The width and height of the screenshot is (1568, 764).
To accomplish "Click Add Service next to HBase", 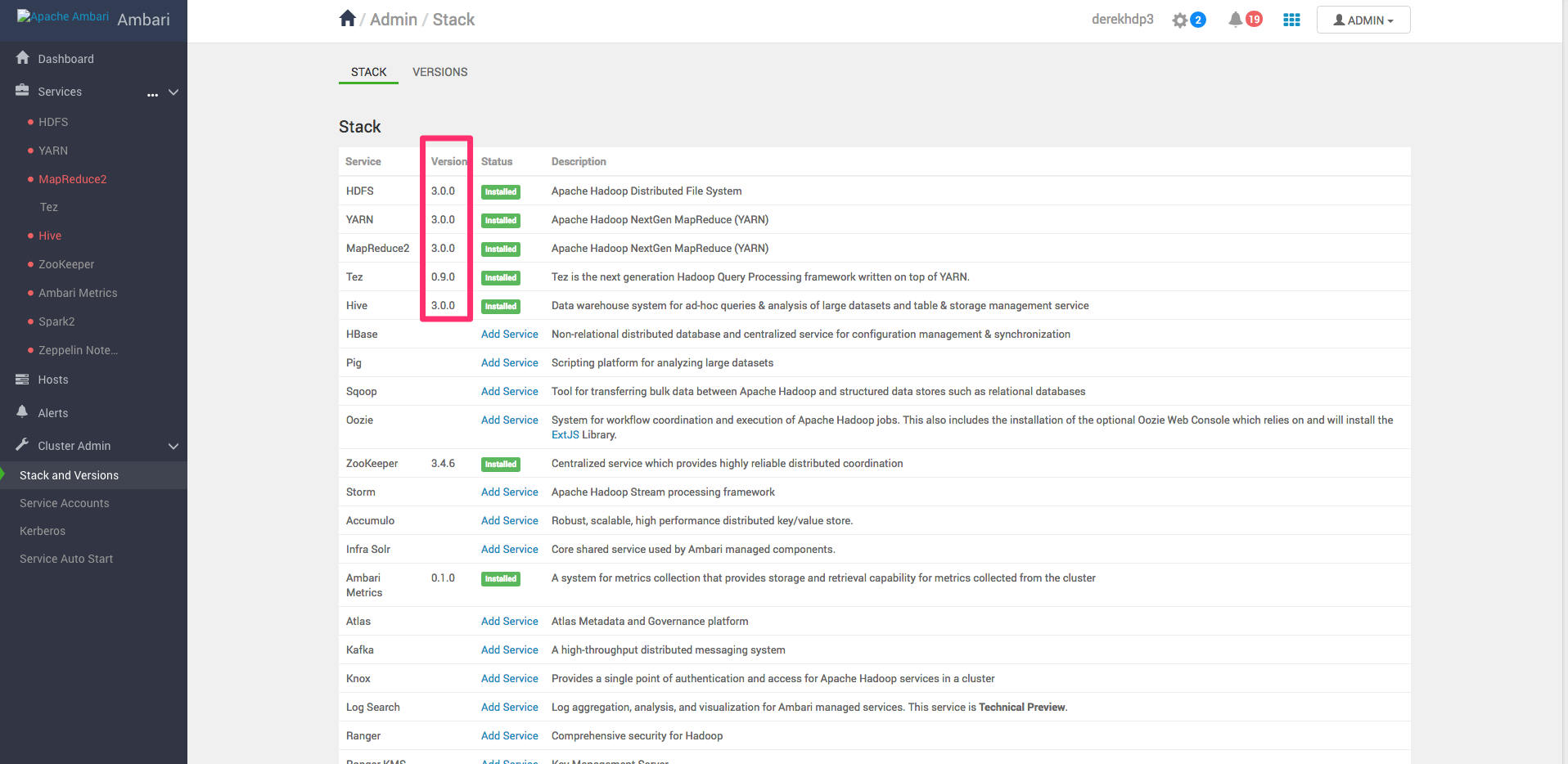I will (509, 334).
